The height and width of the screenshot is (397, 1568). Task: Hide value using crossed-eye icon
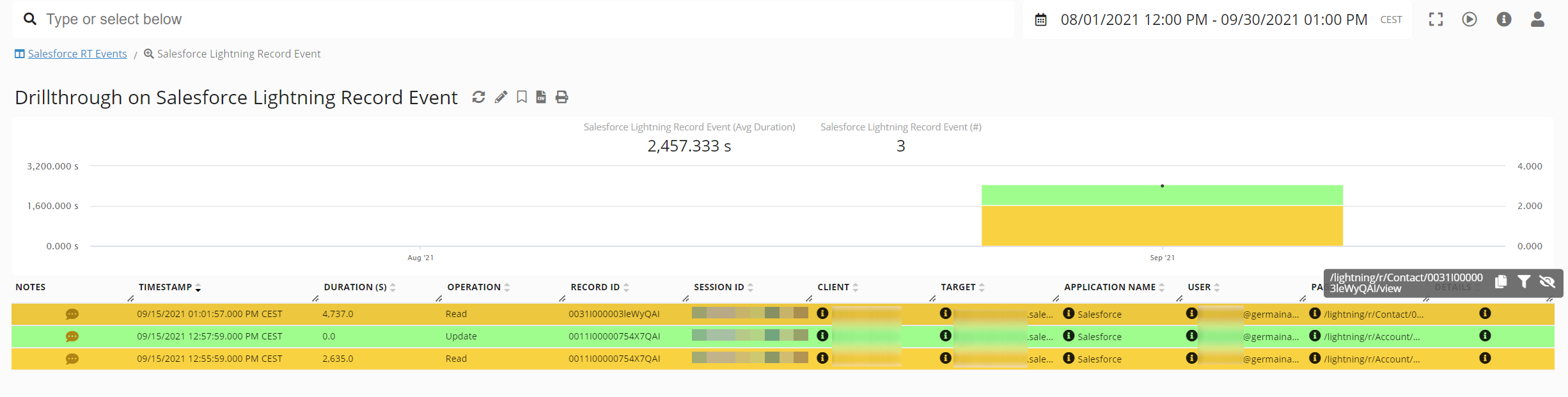click(x=1547, y=282)
